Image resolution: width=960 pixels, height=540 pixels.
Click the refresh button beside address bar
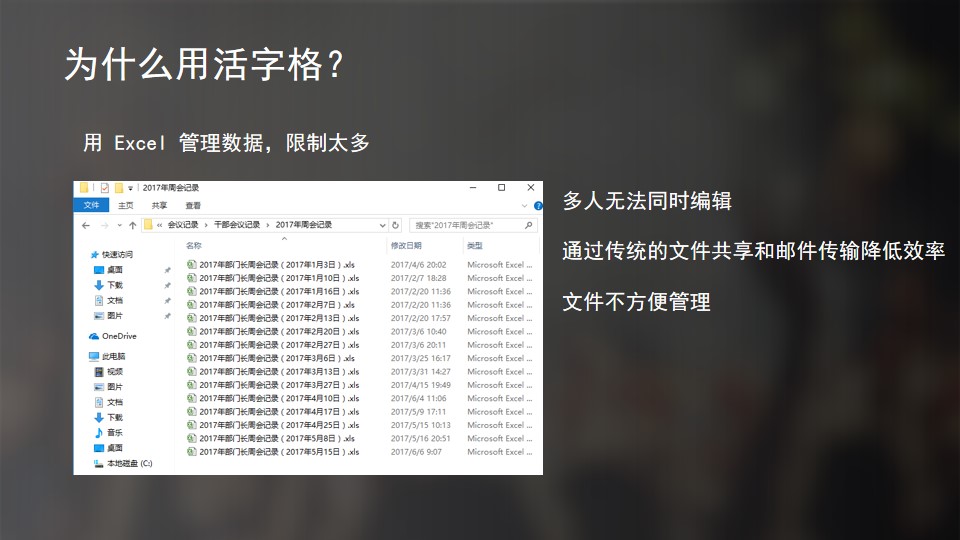click(x=396, y=225)
